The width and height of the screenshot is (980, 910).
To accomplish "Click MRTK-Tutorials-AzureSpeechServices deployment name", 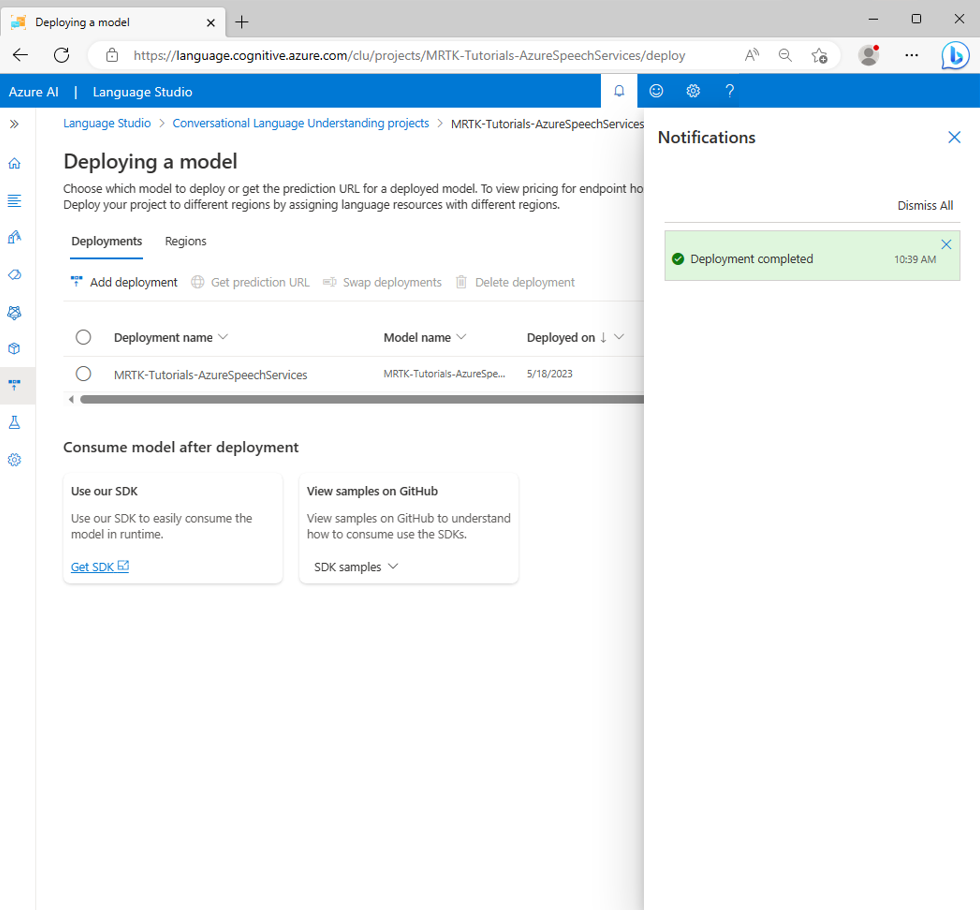I will tap(211, 375).
